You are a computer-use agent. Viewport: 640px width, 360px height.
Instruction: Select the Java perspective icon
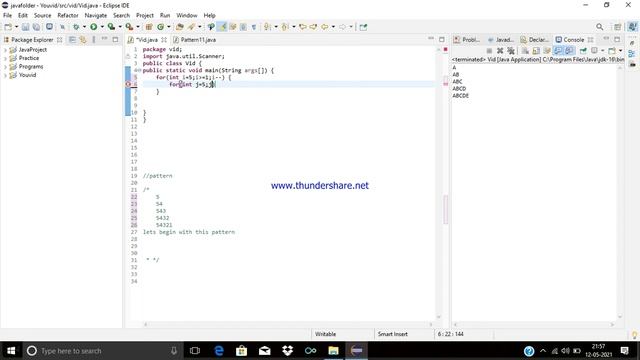click(632, 27)
